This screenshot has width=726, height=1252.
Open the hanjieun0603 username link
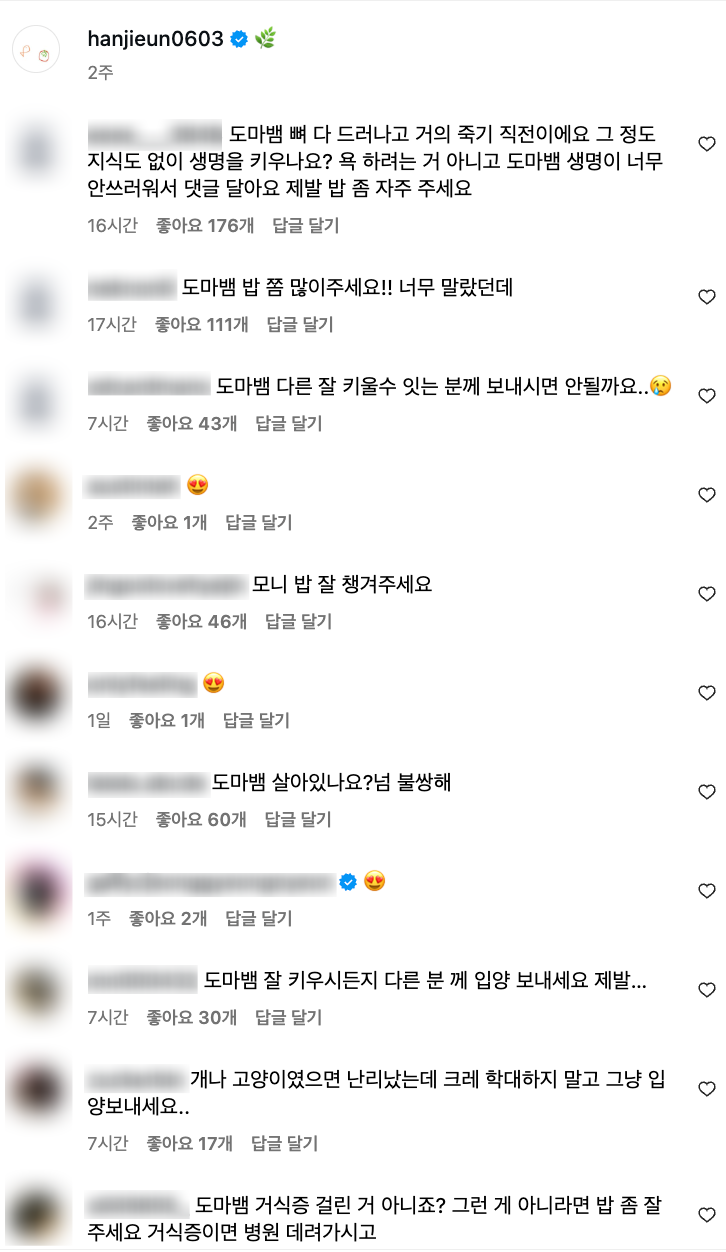pos(155,39)
